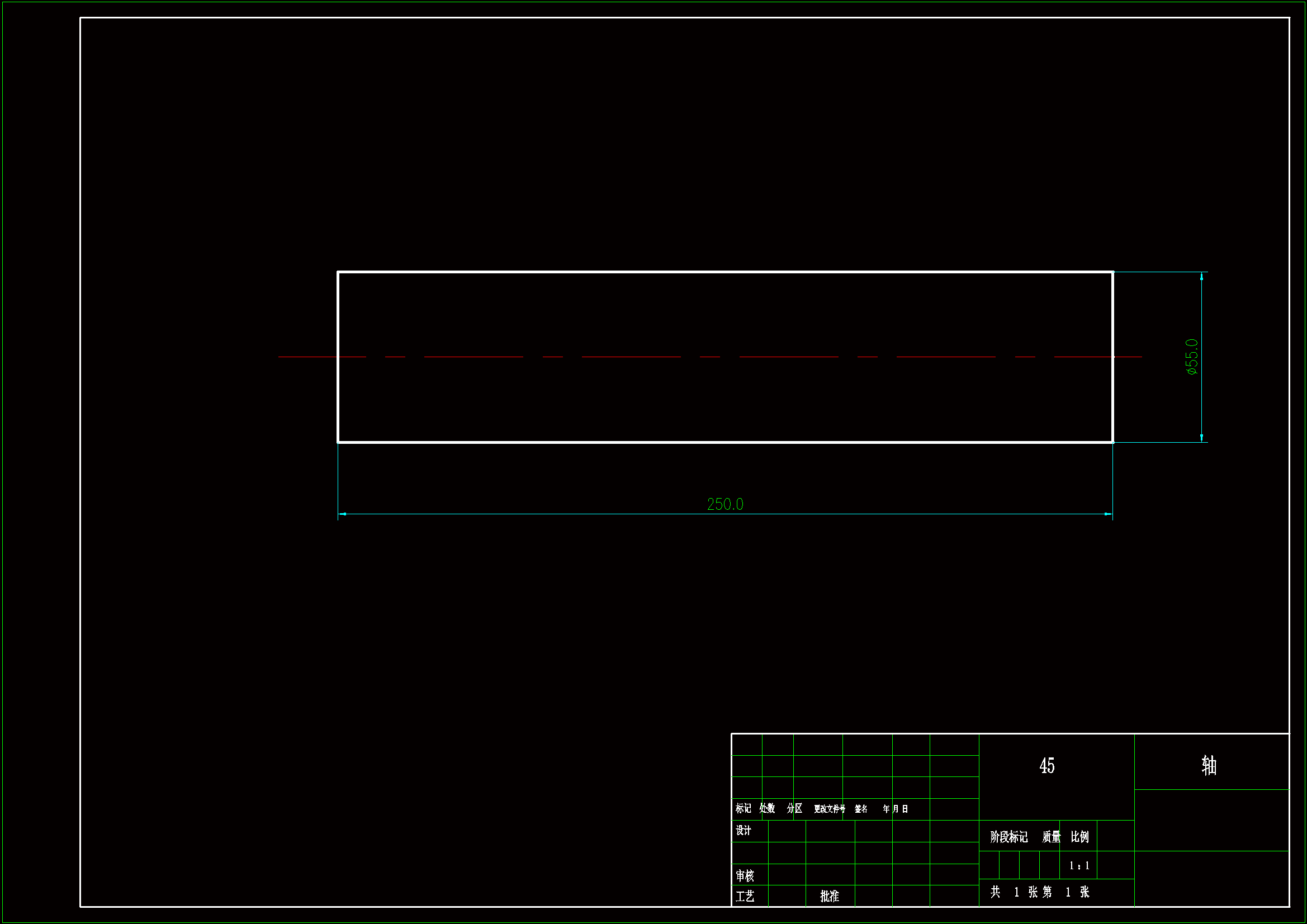Select the 阶段标记 text label
The image size is (1307, 924).
[x=1008, y=837]
